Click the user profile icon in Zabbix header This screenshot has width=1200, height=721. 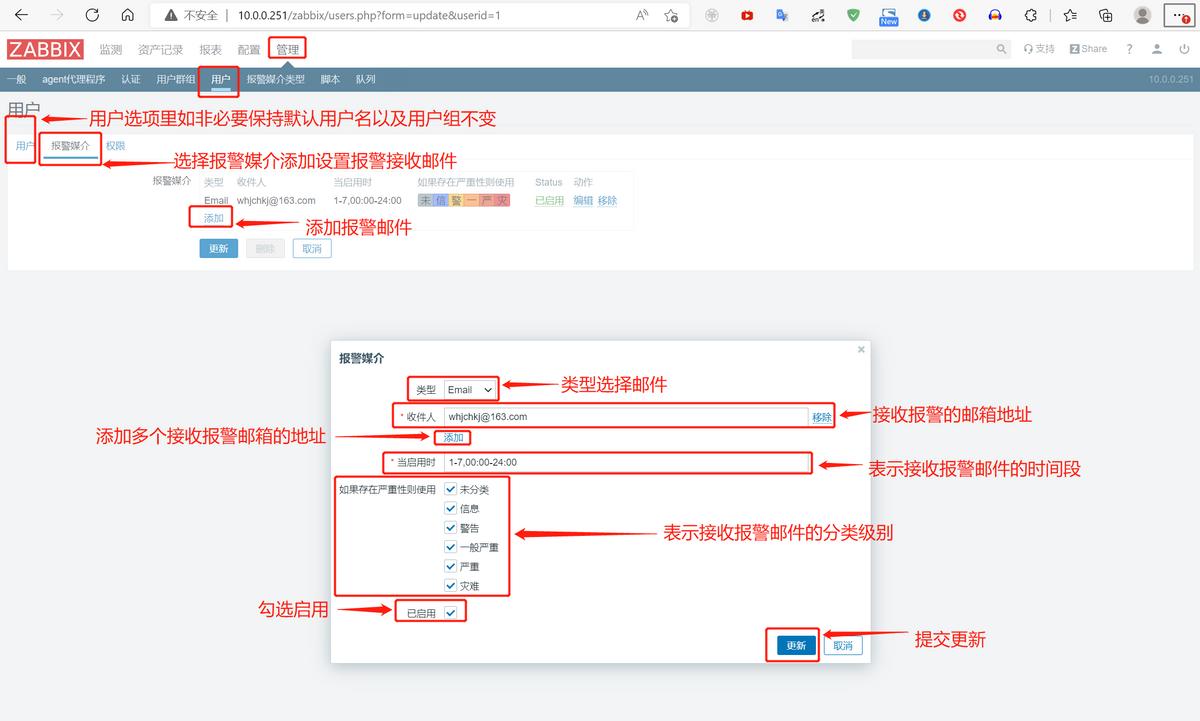pyautogui.click(x=1157, y=48)
